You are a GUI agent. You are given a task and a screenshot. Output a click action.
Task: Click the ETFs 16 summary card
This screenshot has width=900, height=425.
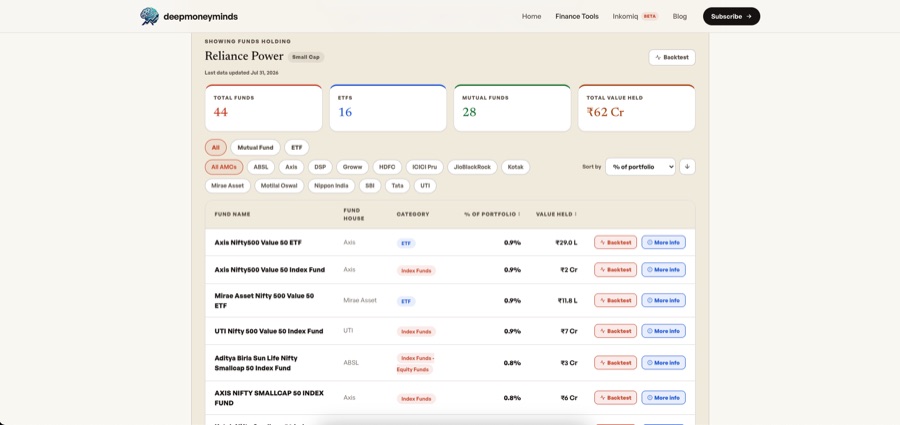[388, 108]
